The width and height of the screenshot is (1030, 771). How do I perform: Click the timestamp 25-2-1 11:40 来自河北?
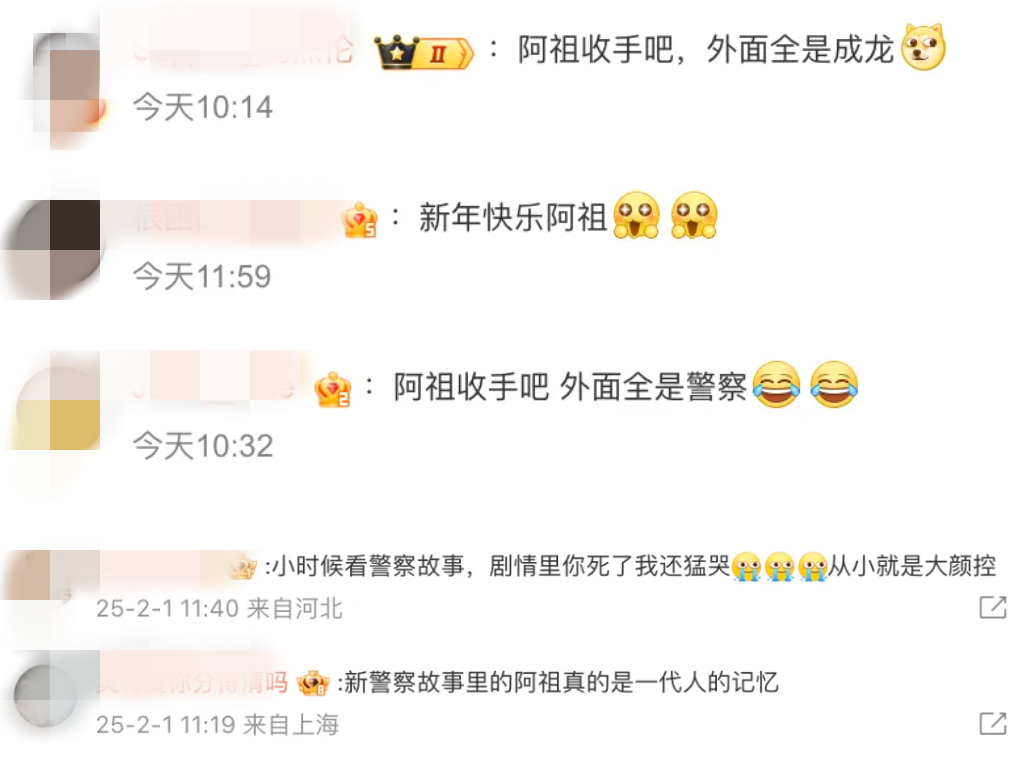click(219, 609)
